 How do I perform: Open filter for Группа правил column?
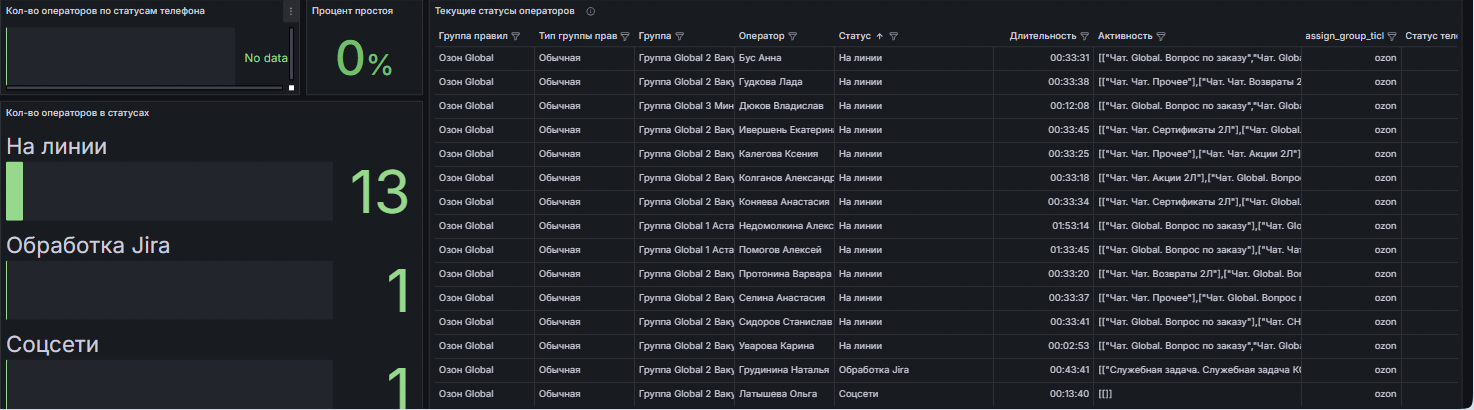click(516, 36)
